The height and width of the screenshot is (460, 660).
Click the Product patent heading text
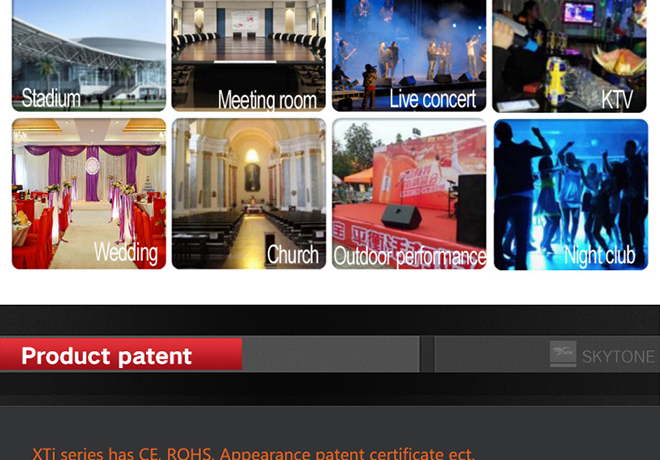point(106,356)
